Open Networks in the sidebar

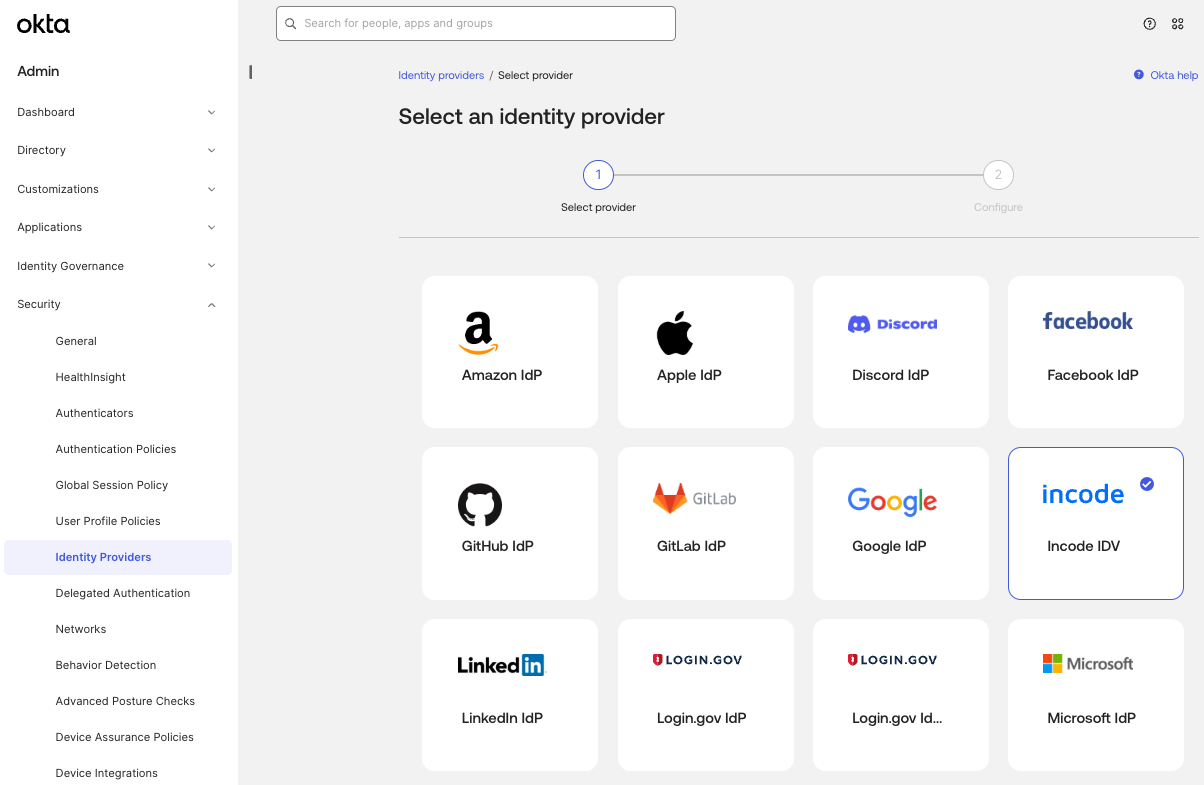click(x=81, y=629)
